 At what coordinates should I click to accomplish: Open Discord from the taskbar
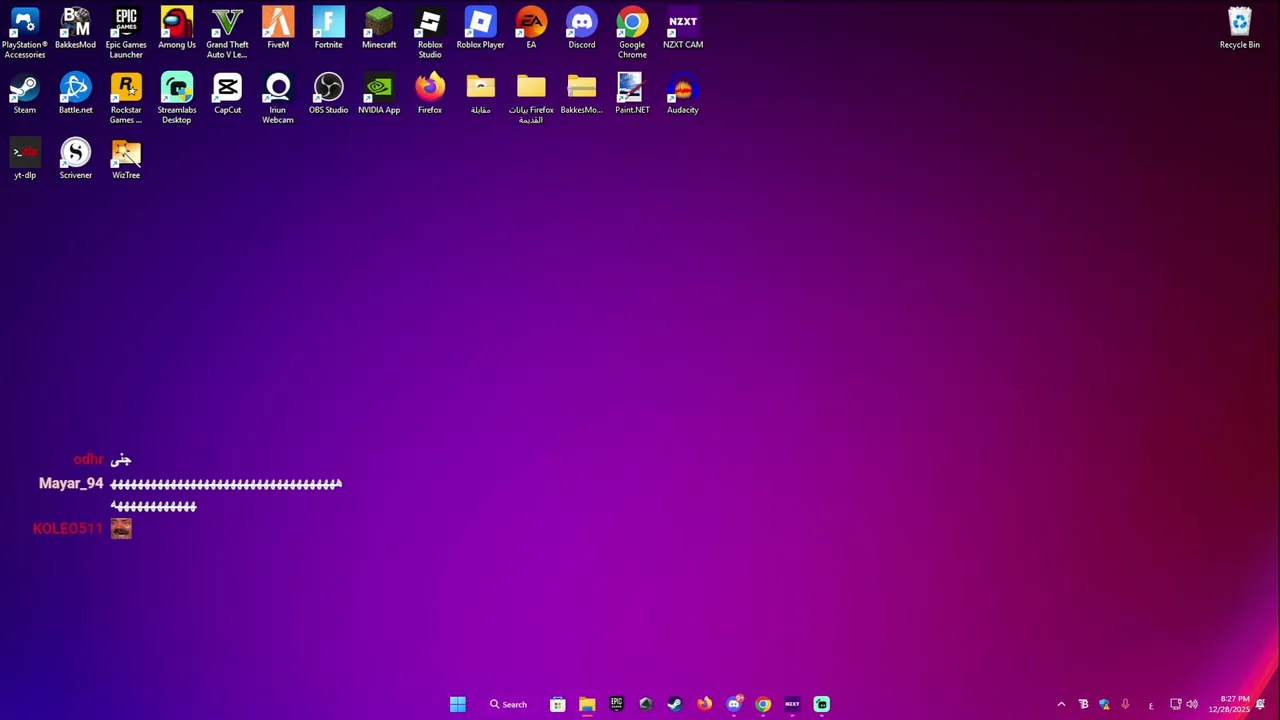coord(734,704)
